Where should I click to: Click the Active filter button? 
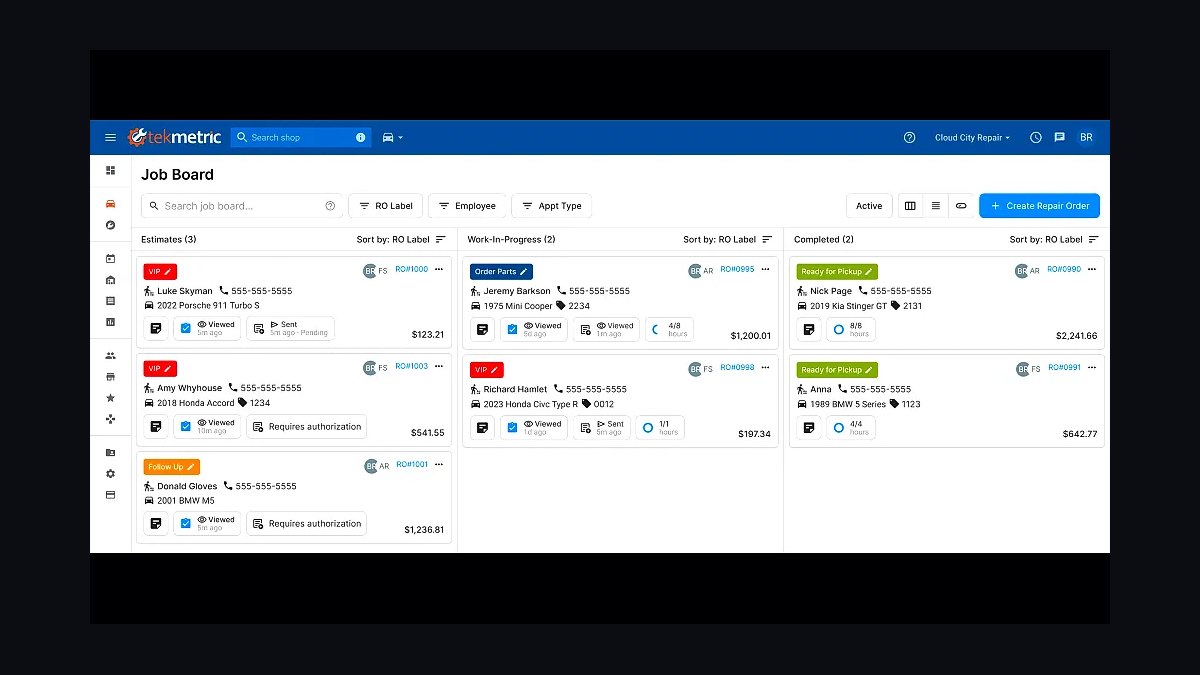click(869, 206)
